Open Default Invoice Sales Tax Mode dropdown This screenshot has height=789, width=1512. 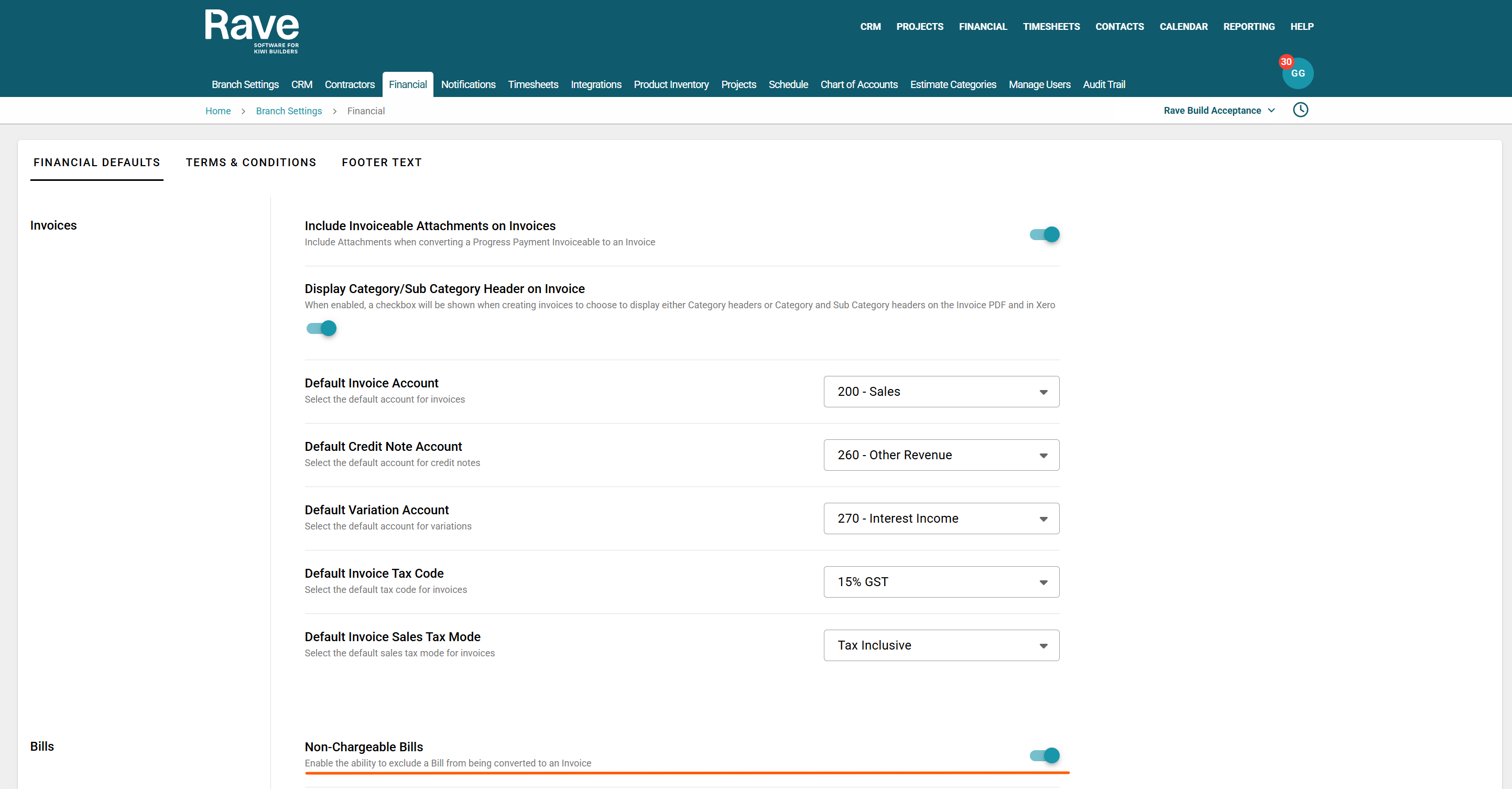[941, 645]
